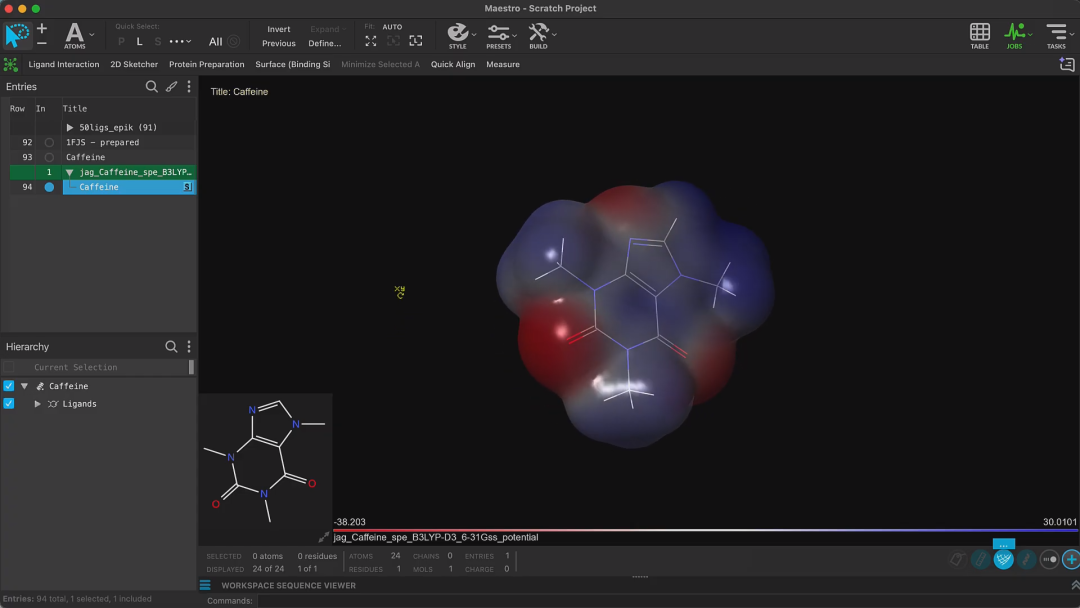Expand the Workspace Sequence Viewer chevron
Screen dimensions: 1080x608
coord(1074,585)
